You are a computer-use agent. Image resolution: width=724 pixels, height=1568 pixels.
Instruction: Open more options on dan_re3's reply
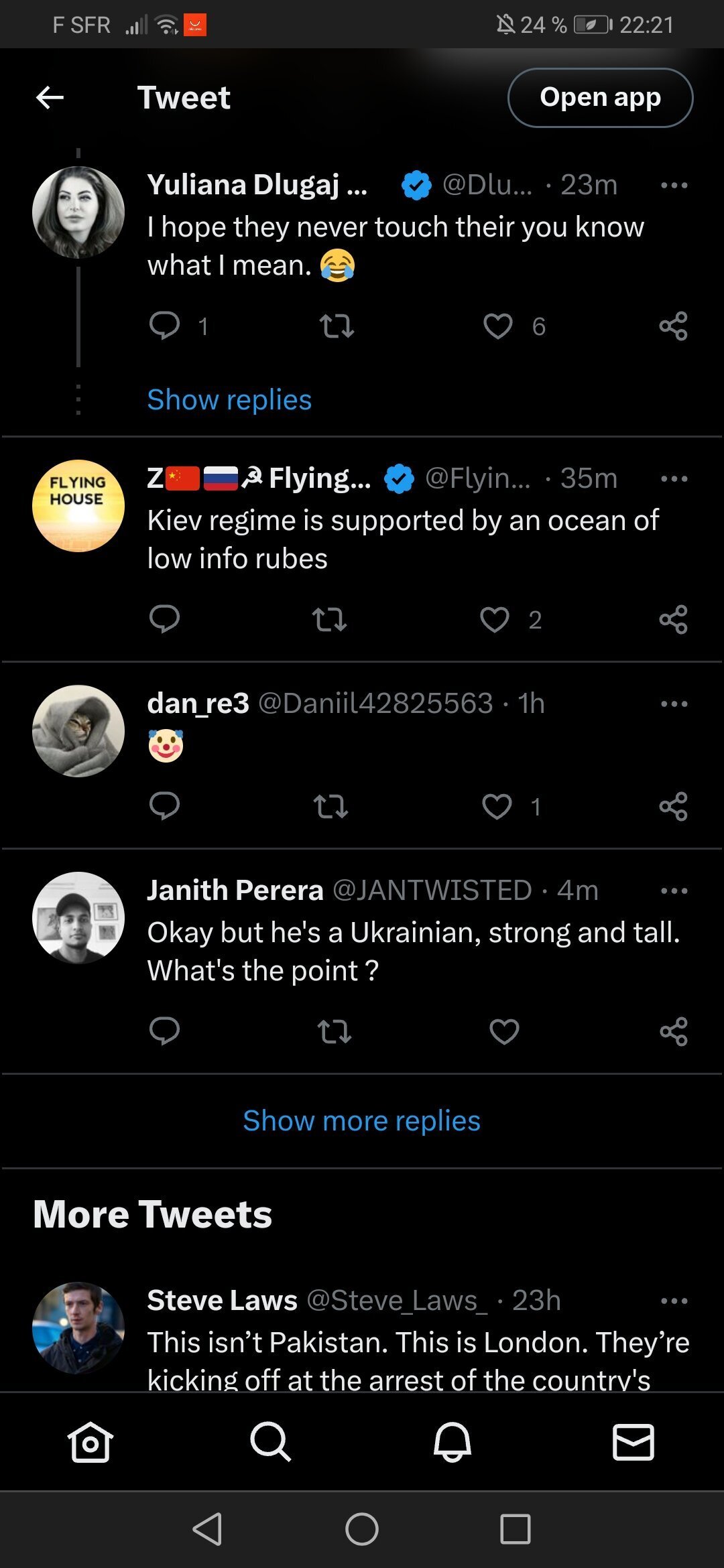(x=674, y=704)
